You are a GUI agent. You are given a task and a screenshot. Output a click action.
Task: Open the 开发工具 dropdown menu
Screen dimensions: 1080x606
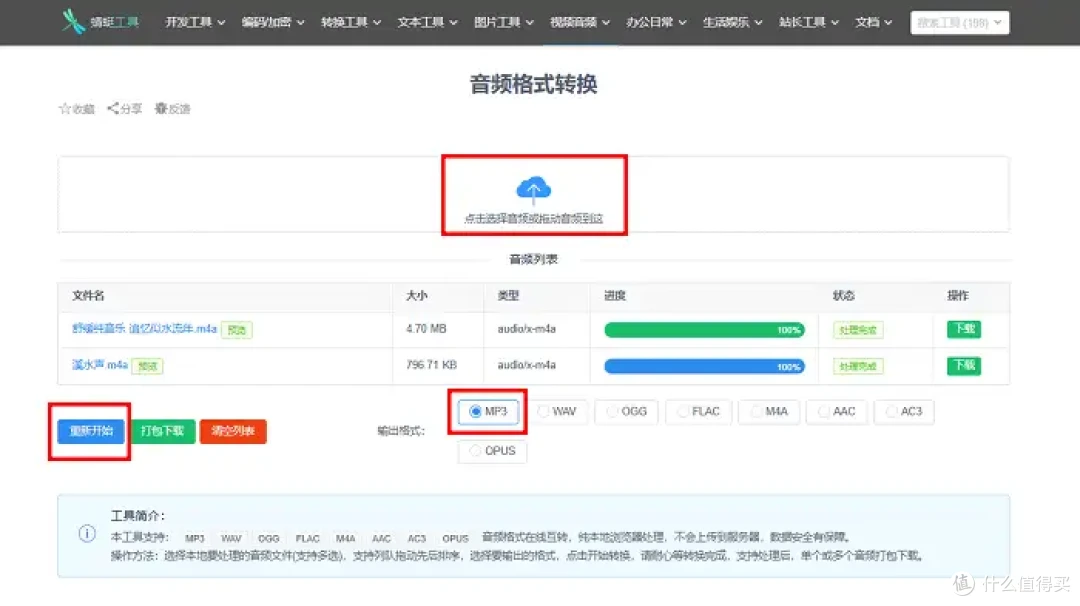click(x=195, y=22)
